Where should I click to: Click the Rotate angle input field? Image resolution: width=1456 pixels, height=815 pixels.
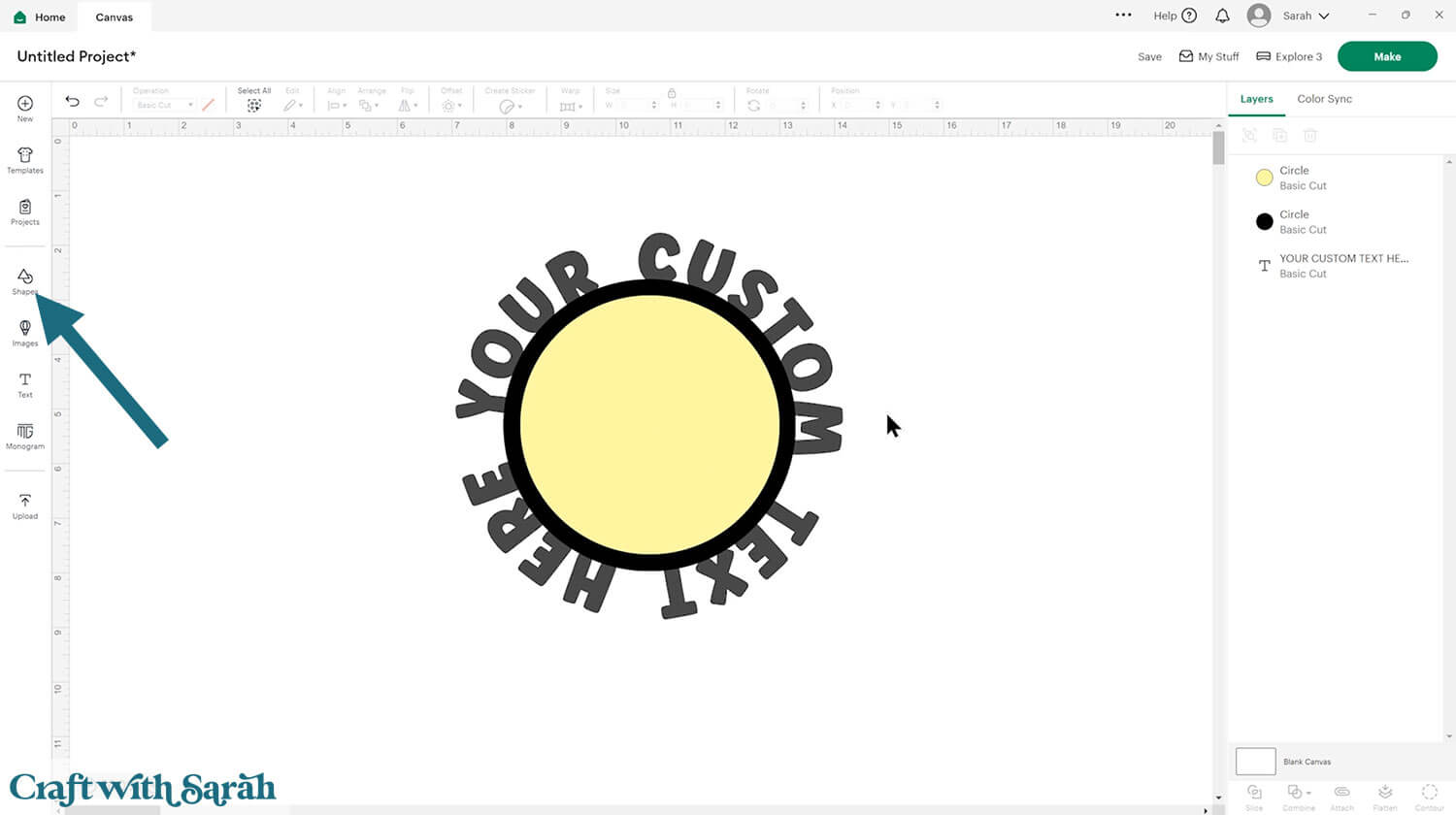point(781,105)
